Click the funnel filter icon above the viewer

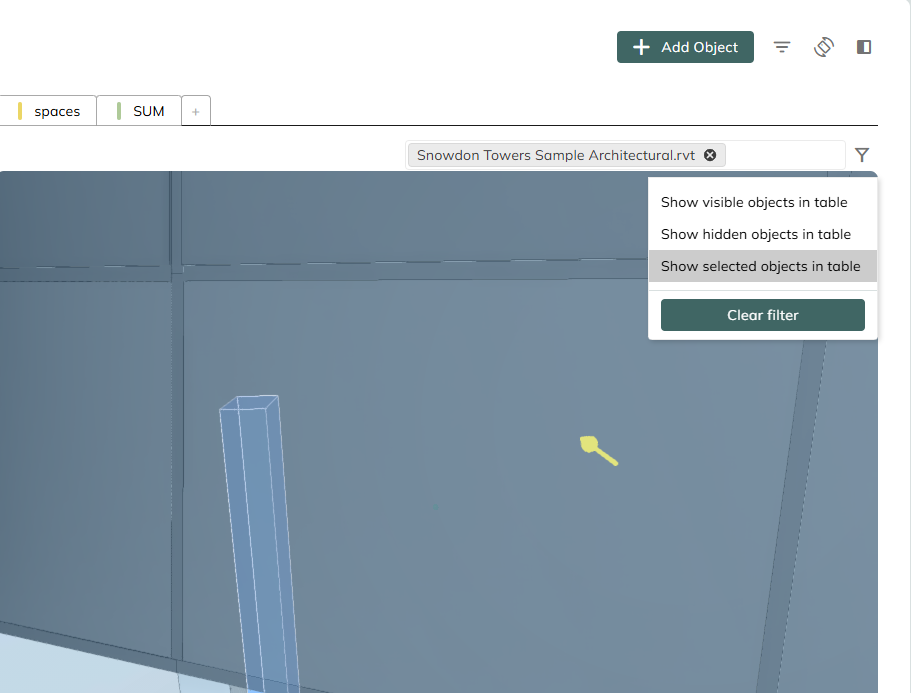click(x=862, y=155)
